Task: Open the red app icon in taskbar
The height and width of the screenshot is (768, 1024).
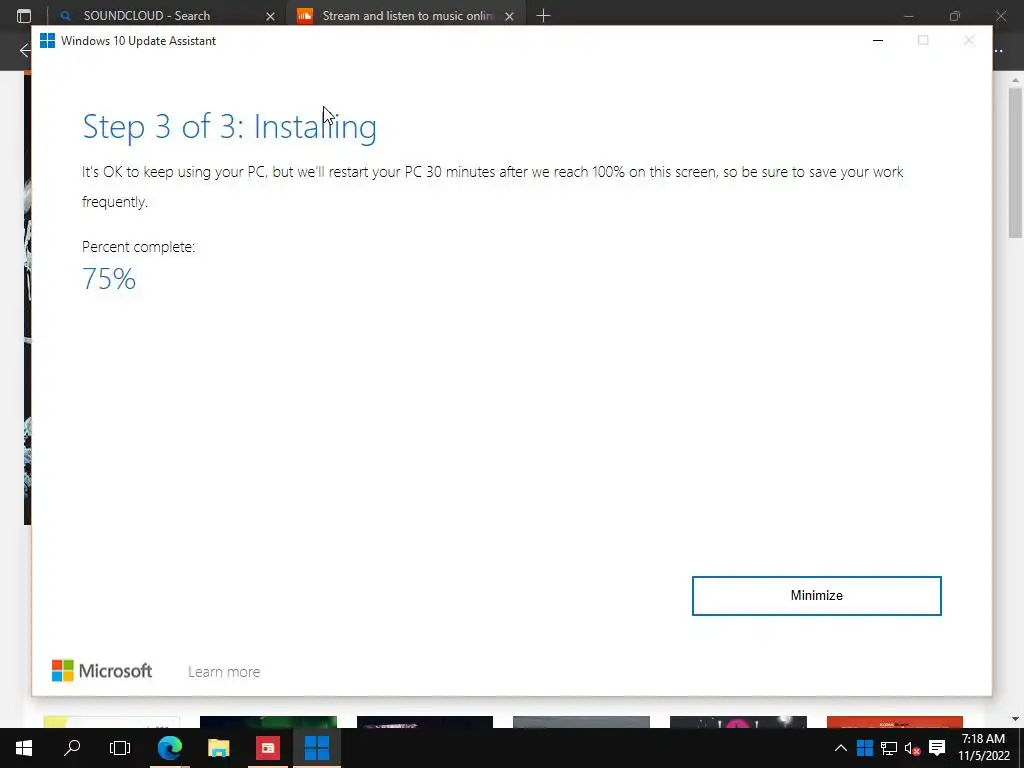Action: pyautogui.click(x=268, y=748)
